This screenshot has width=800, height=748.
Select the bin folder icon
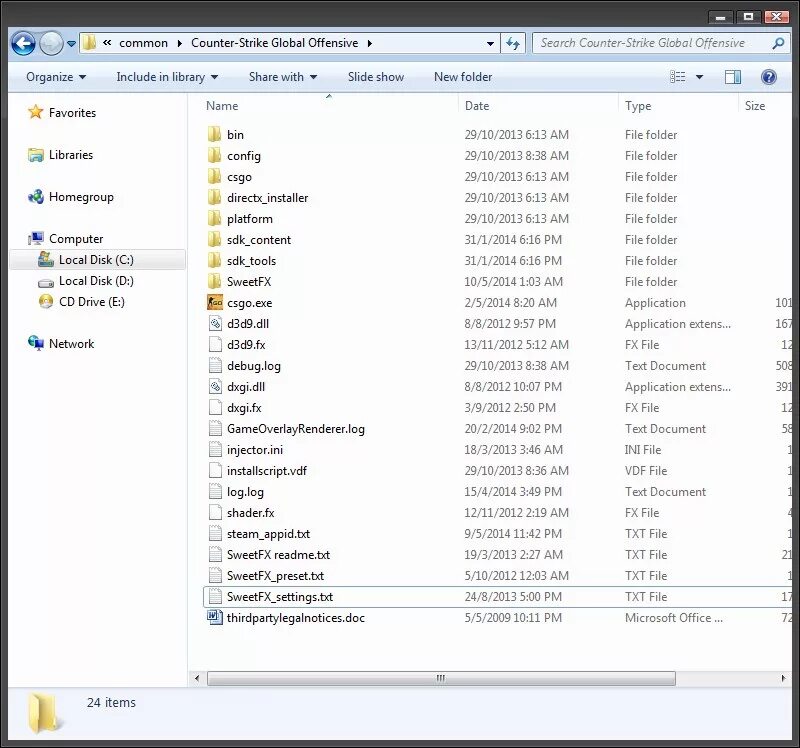[214, 135]
